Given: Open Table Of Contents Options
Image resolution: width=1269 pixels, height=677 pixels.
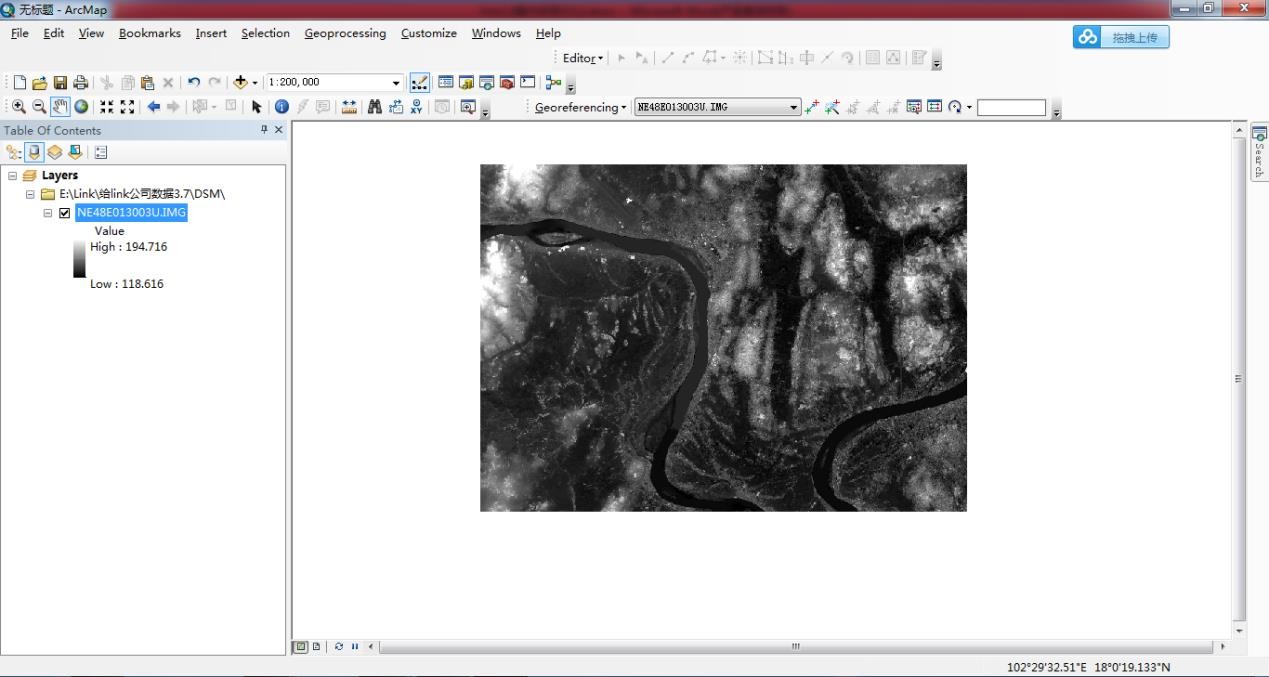Looking at the screenshot, I should [101, 152].
